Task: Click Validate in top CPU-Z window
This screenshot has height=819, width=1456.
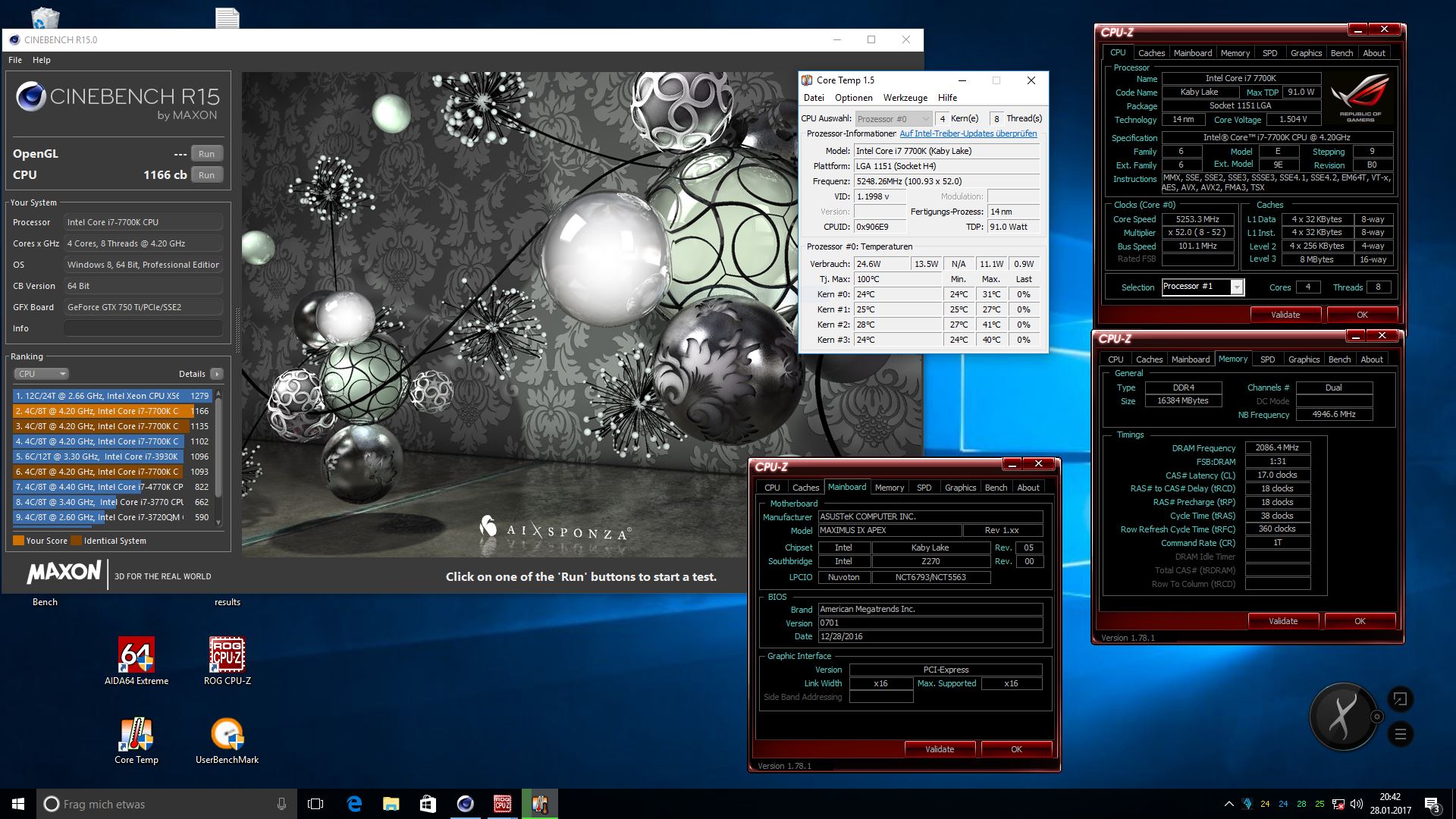Action: click(1285, 315)
